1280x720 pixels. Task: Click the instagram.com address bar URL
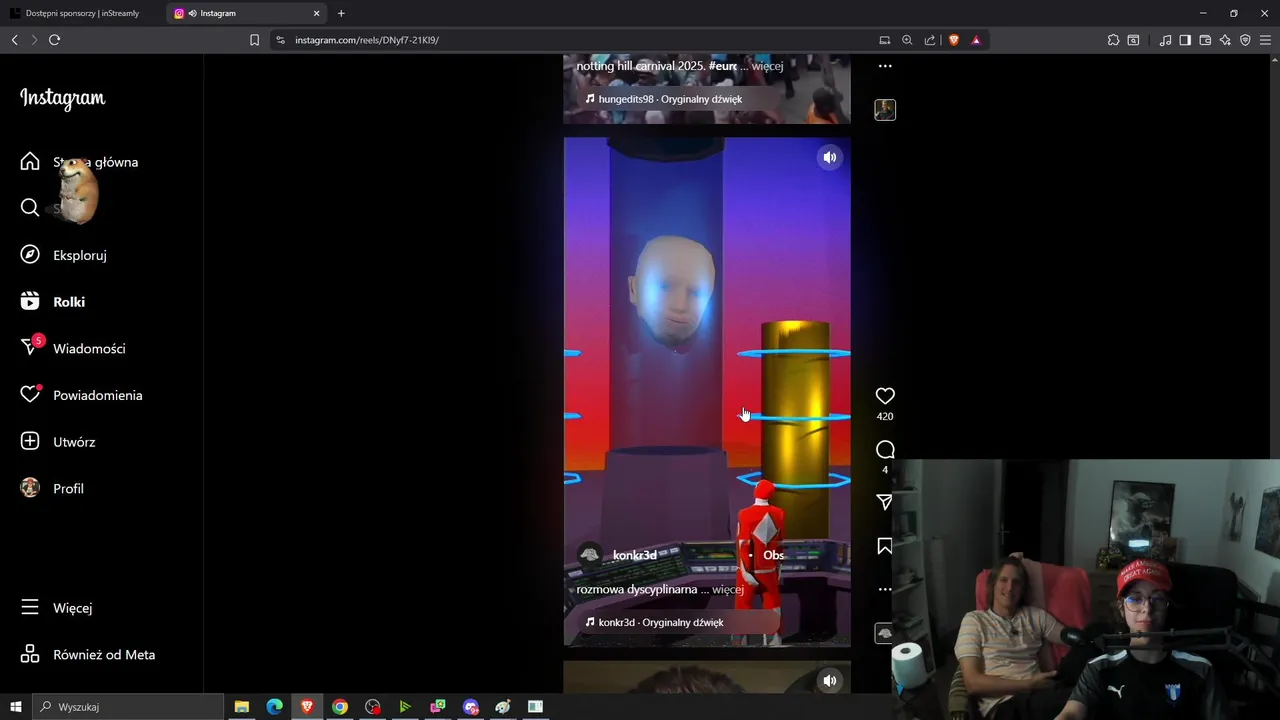tap(367, 40)
